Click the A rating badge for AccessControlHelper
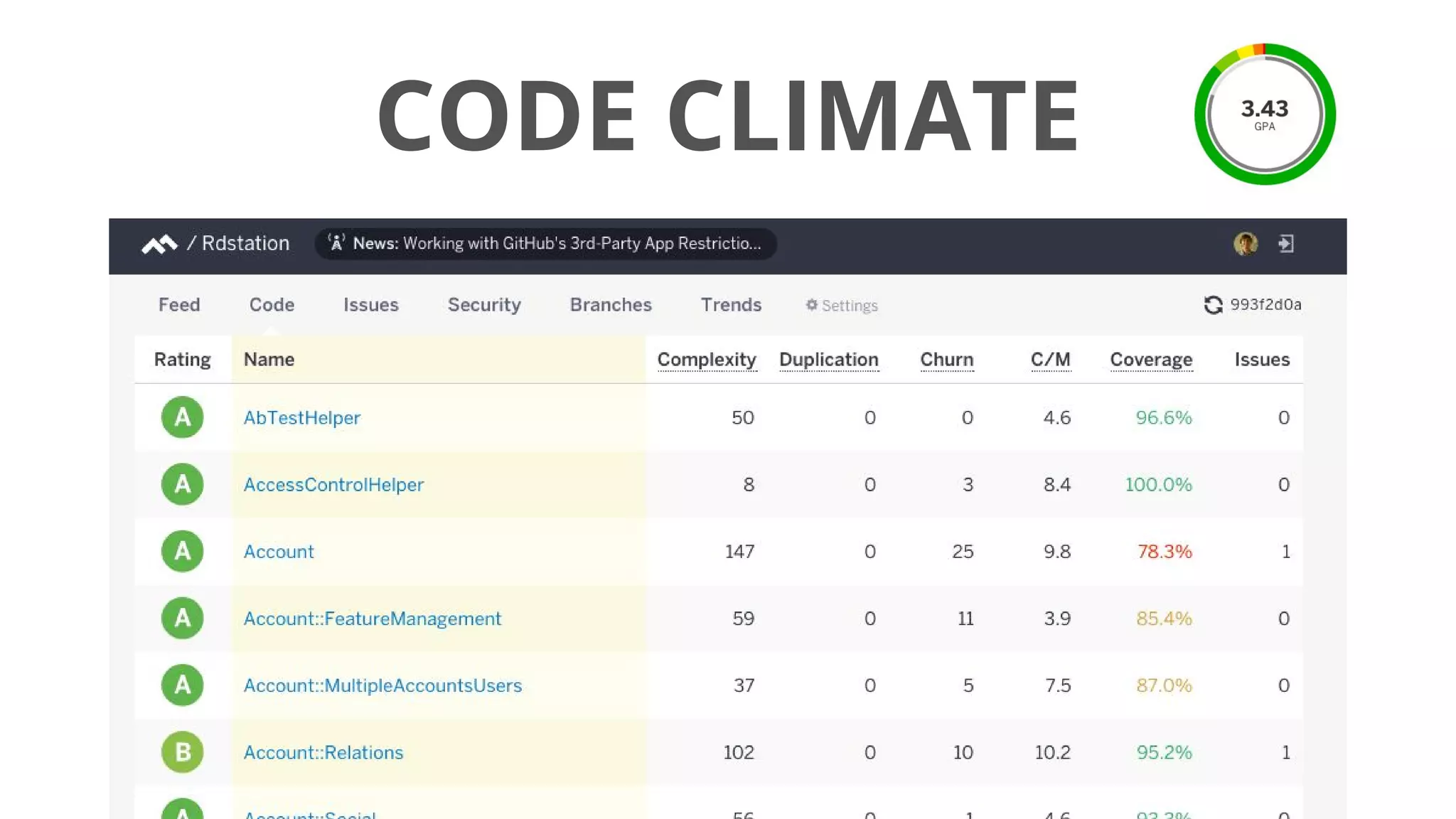The width and height of the screenshot is (1456, 819). [183, 484]
